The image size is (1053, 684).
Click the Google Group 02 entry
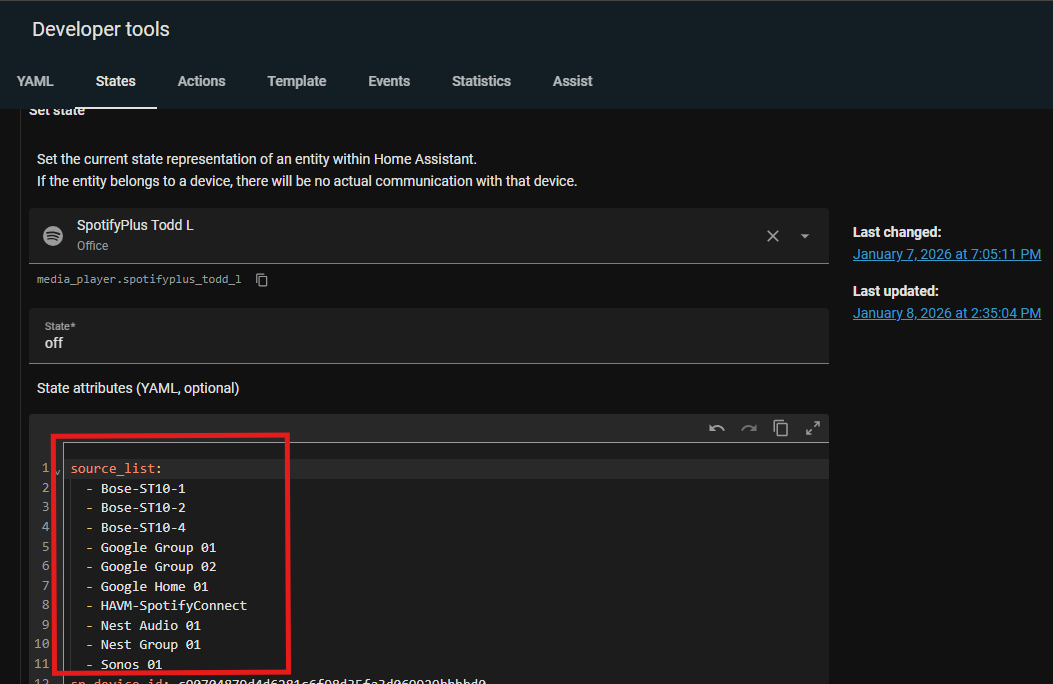158,567
